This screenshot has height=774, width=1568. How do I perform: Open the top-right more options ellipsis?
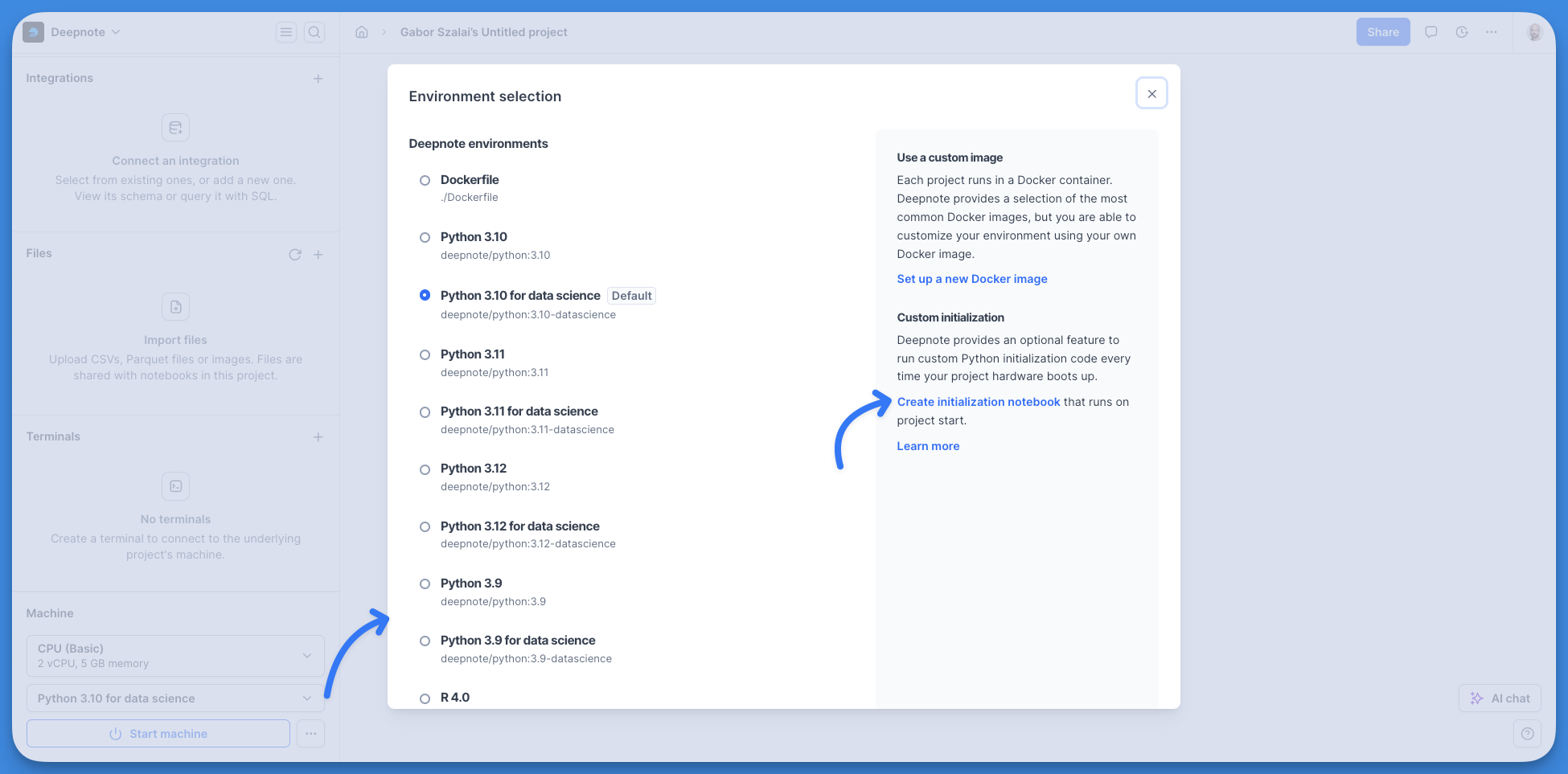tap(1492, 32)
